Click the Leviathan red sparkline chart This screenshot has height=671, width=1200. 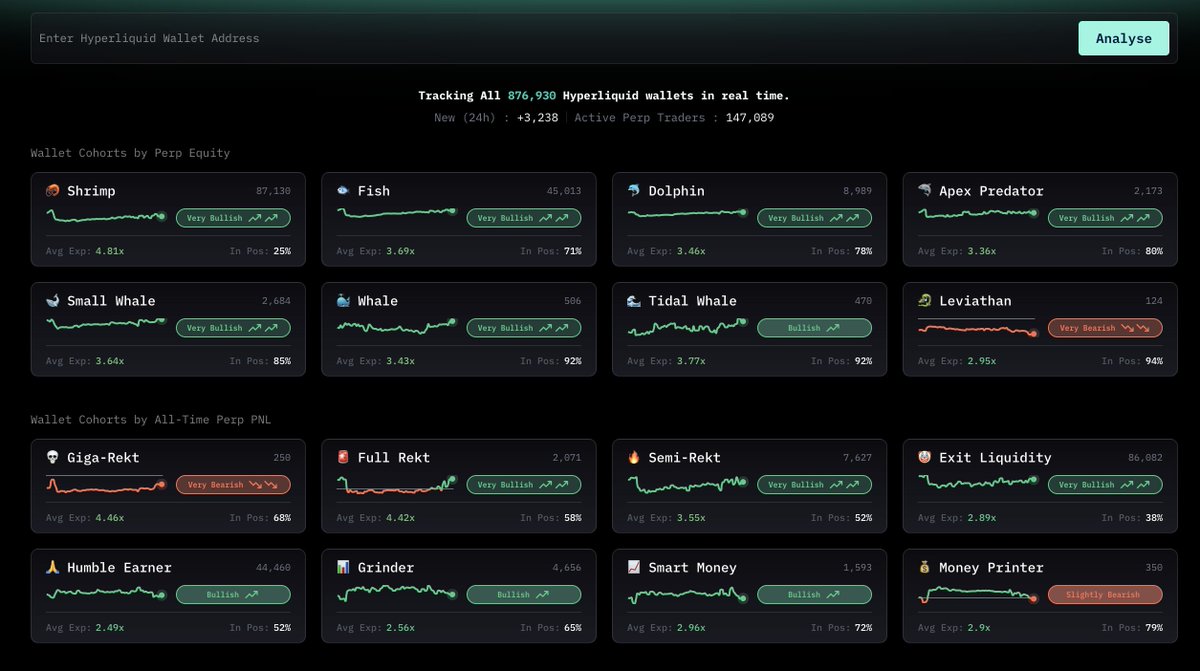pyautogui.click(x=977, y=328)
